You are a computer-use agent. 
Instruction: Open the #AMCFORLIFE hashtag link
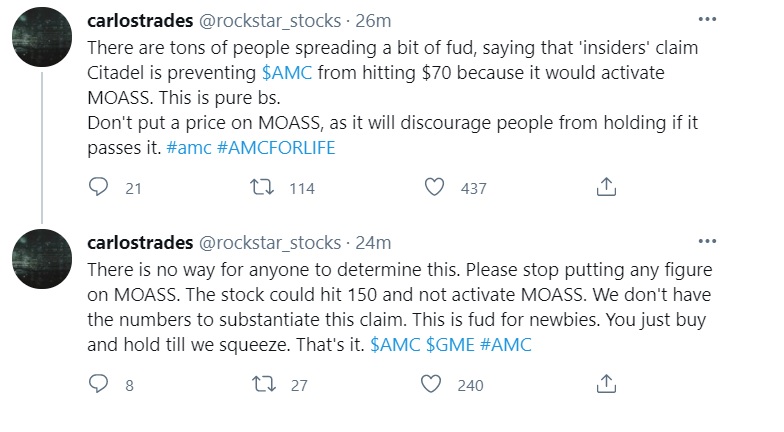[x=274, y=147]
